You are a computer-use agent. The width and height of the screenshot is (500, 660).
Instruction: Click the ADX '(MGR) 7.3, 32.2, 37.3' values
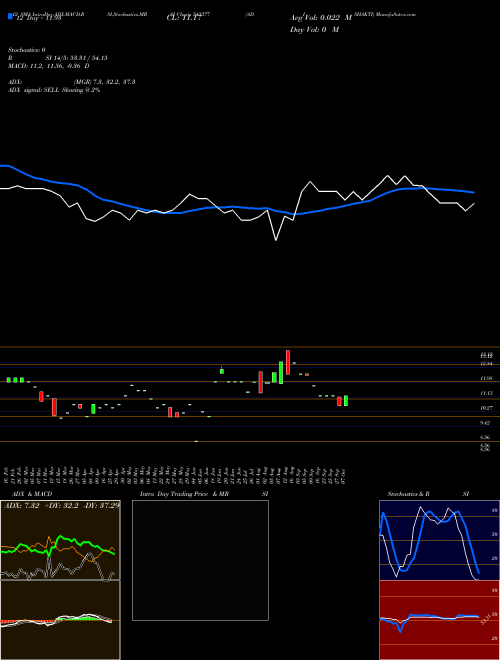[104, 82]
